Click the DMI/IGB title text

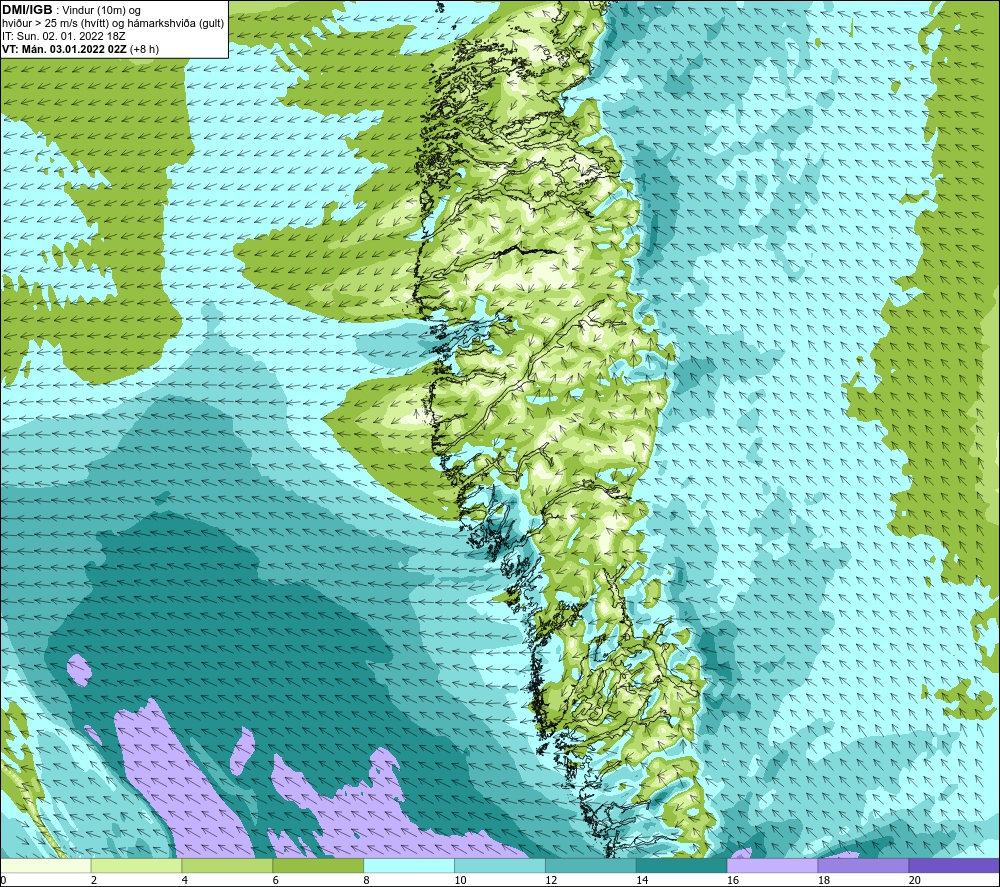(27, 10)
